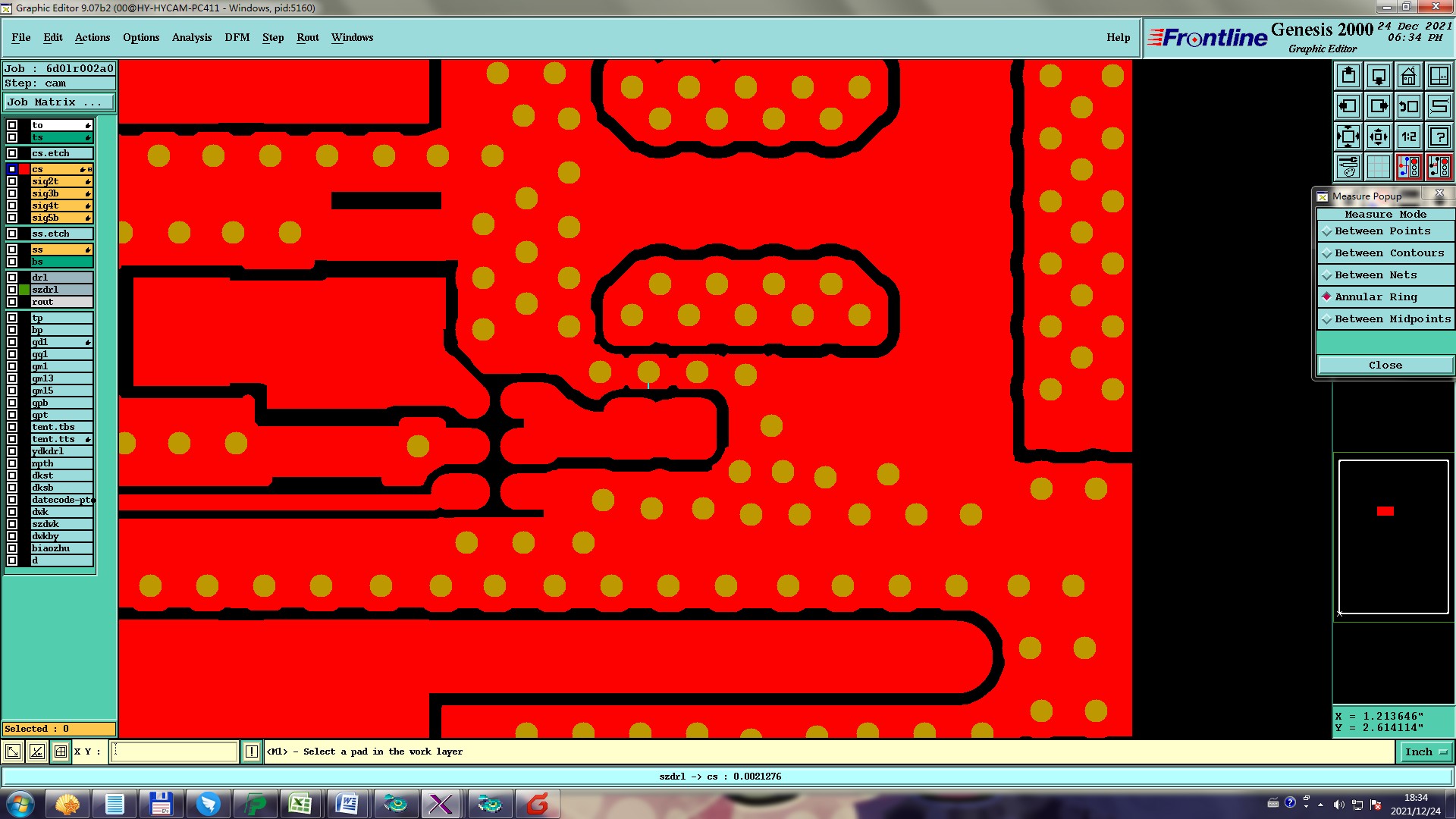Click the pan up arrow icon
The width and height of the screenshot is (1456, 819).
[x=1348, y=76]
